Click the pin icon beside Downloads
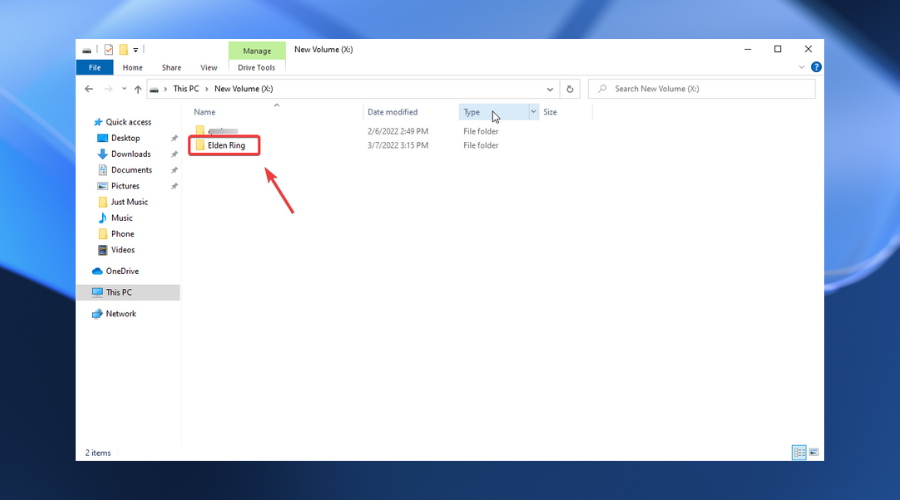This screenshot has height=500, width=900. point(174,154)
